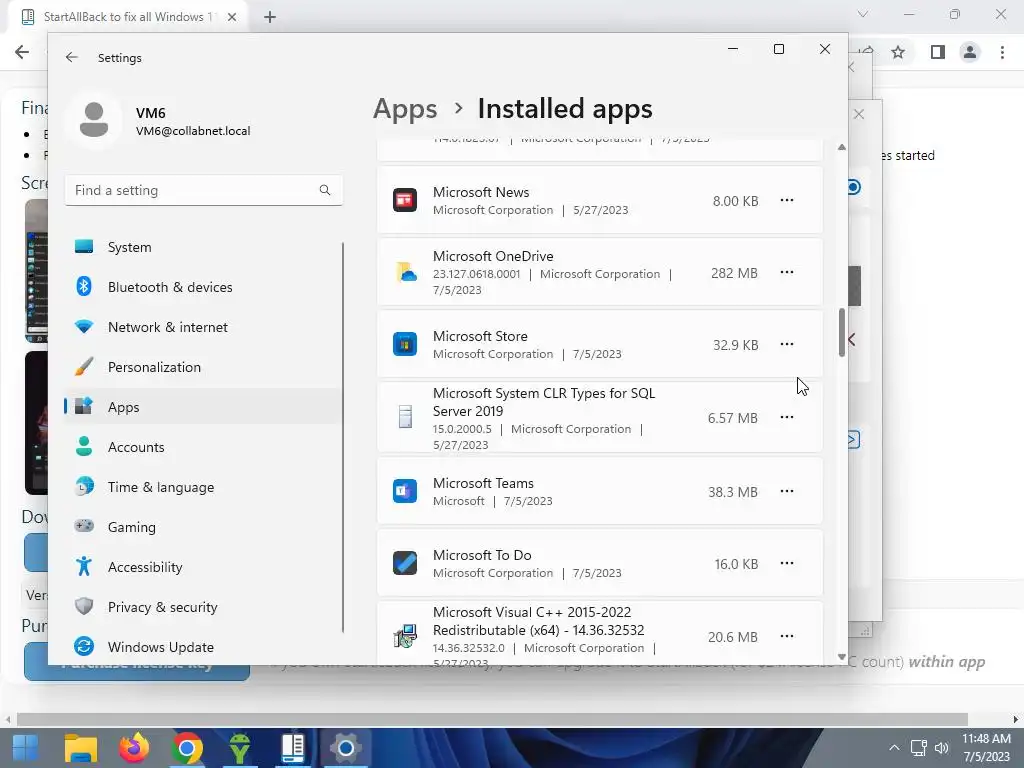Click the SQL Server CLR Types icon
Viewport: 1024px width, 768px height.
(x=405, y=417)
